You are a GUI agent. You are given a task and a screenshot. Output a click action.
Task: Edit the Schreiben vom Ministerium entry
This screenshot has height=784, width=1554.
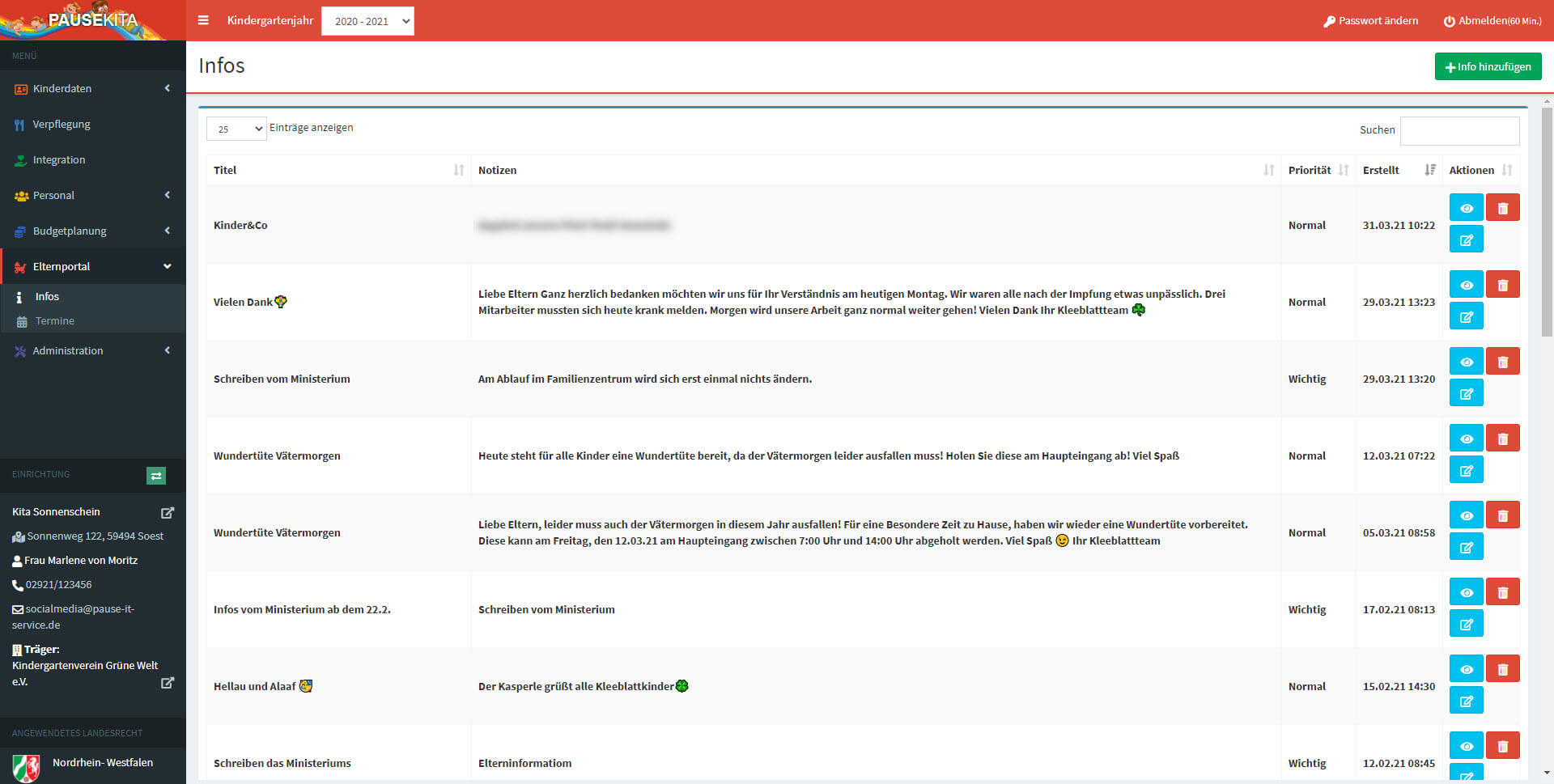coord(1466,393)
